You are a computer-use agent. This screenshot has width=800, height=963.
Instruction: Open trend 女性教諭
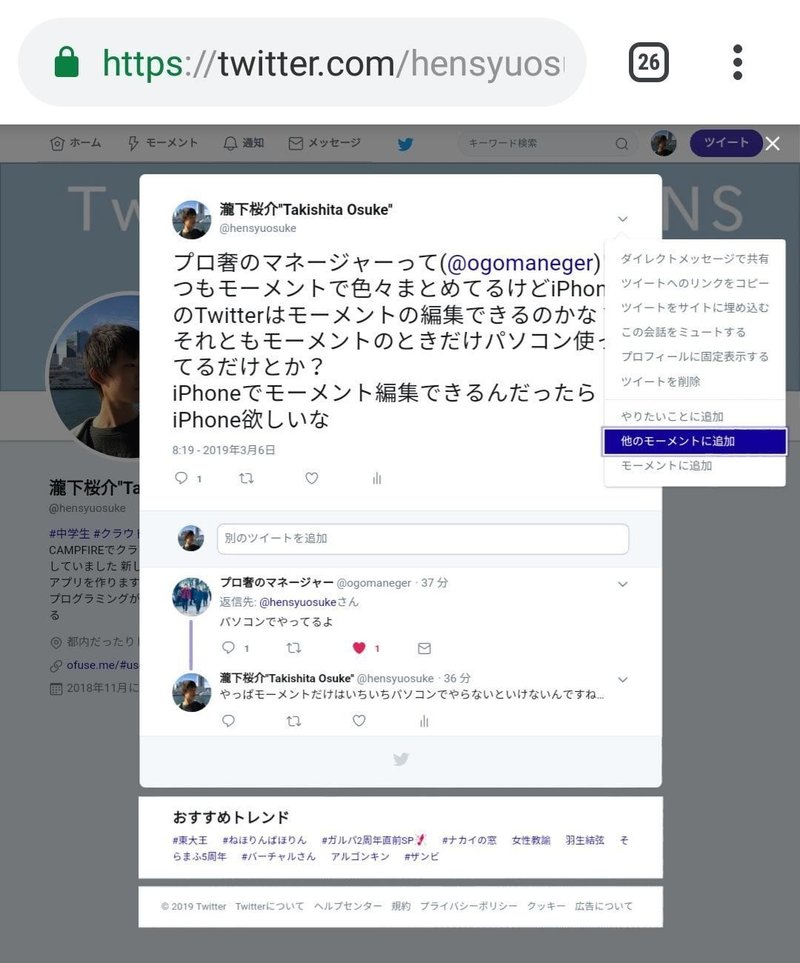(530, 840)
